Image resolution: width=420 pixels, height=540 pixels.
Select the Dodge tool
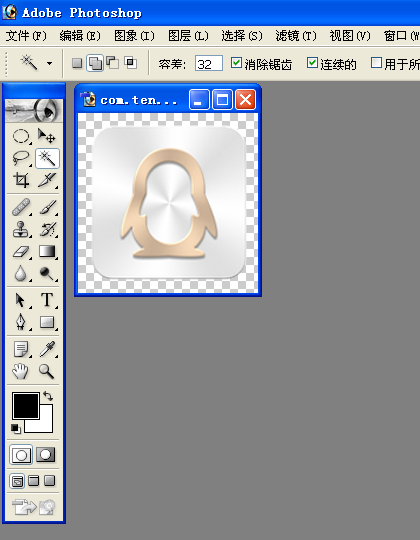[47, 274]
